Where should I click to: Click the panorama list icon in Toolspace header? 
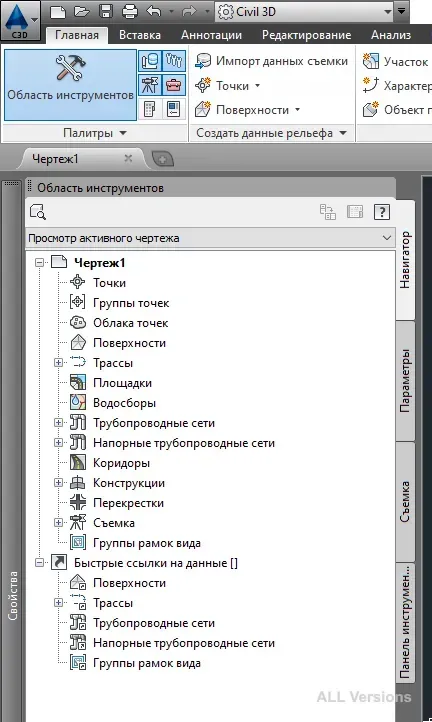(355, 212)
